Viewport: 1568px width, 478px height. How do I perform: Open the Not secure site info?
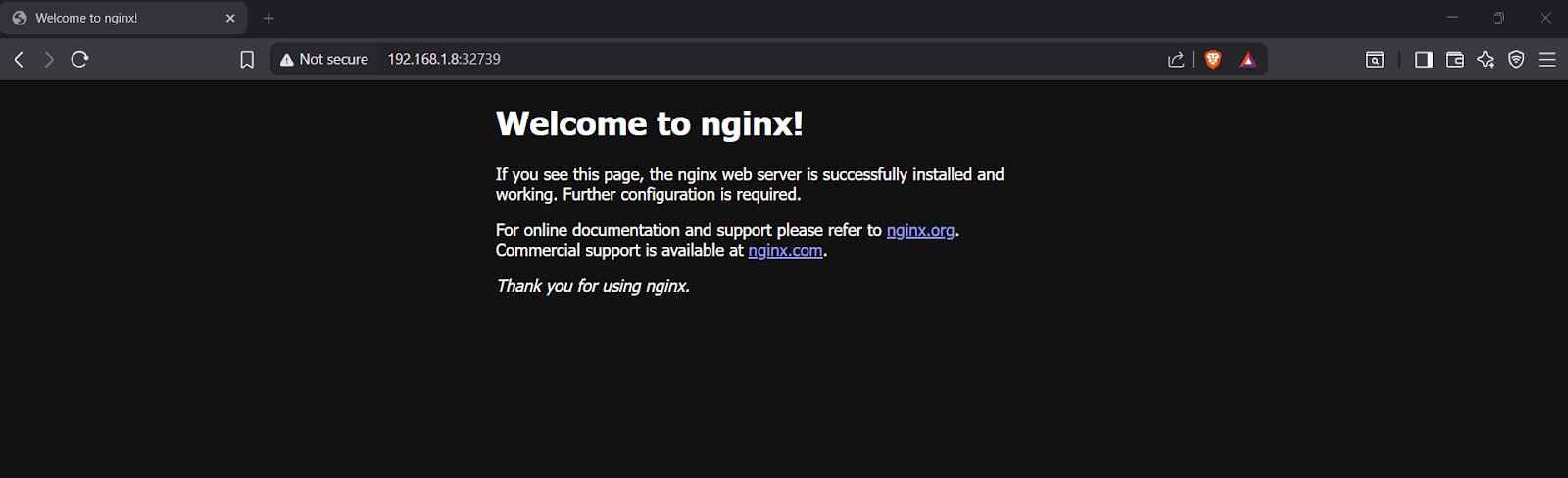pos(324,60)
